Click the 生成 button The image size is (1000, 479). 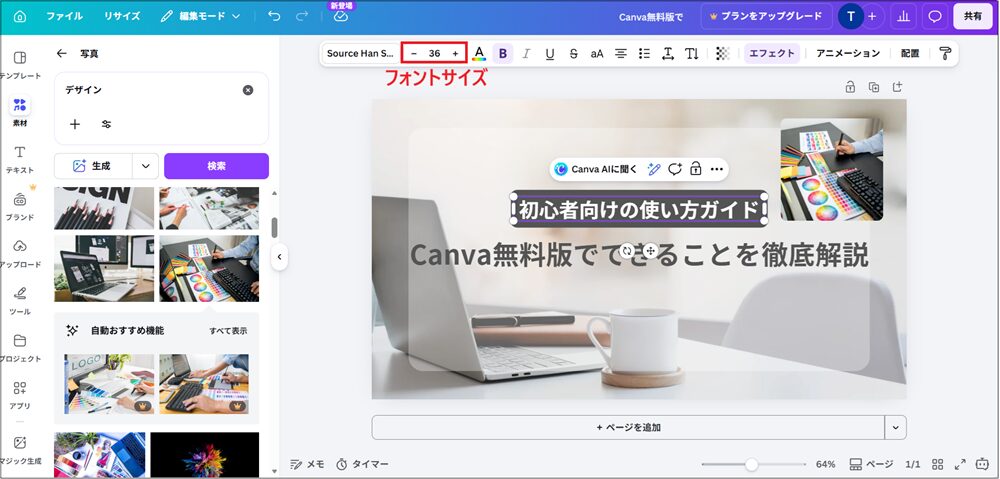[93, 166]
